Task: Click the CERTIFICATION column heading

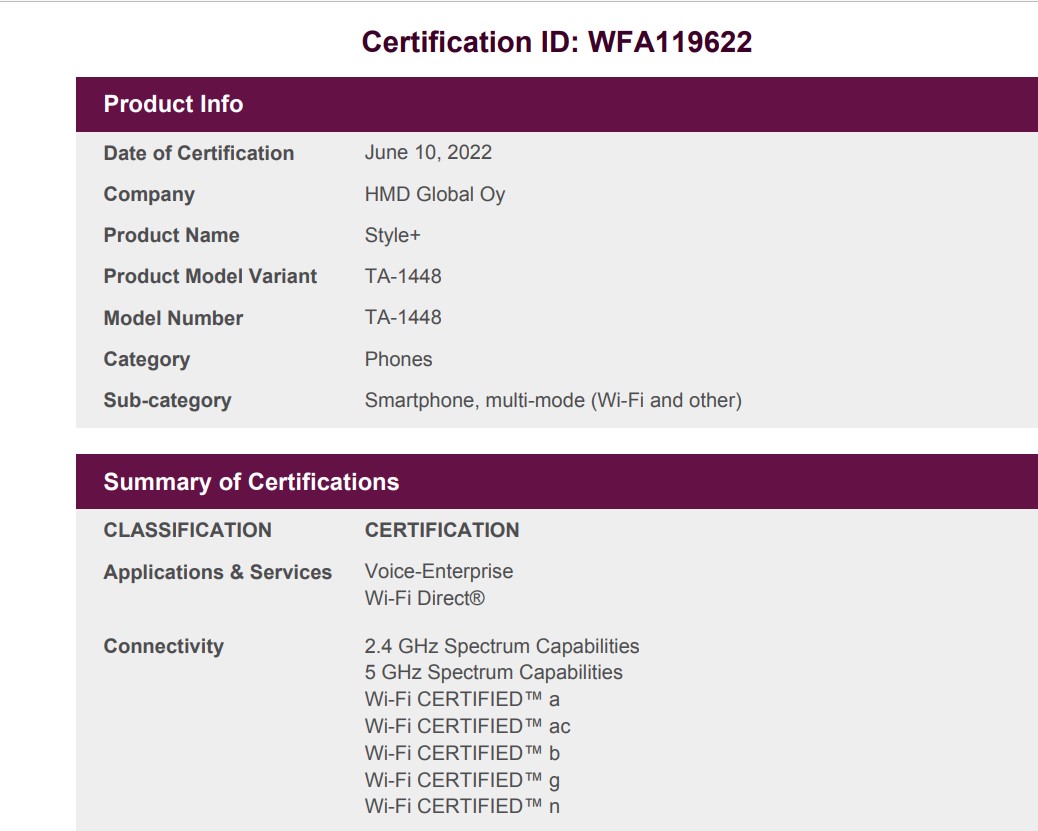Action: 442,530
